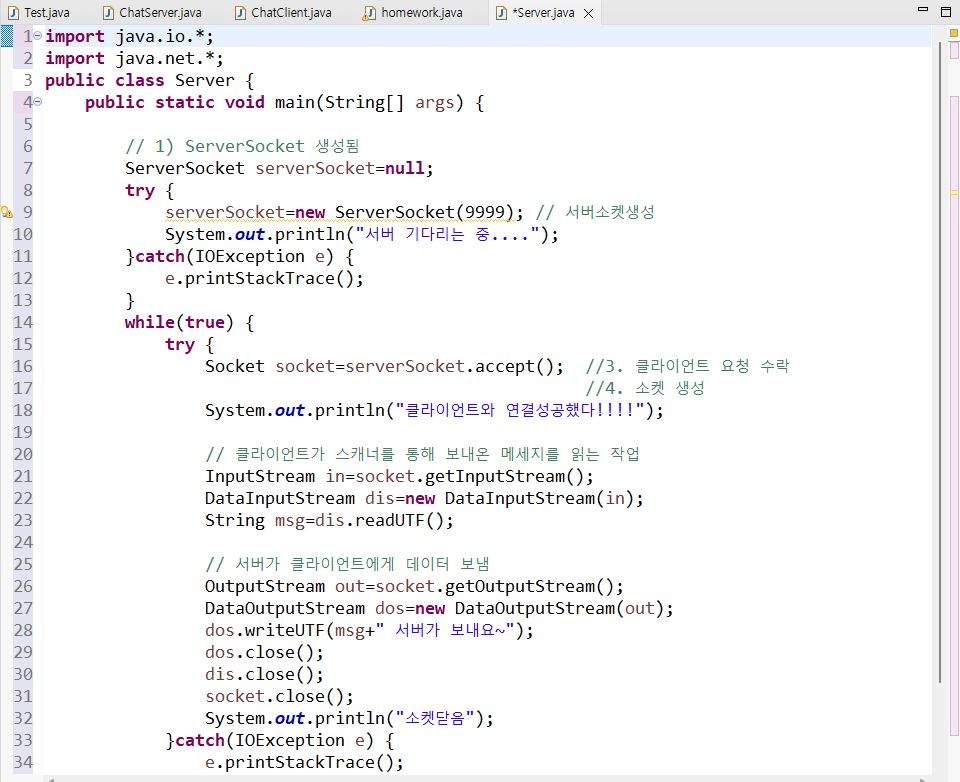Click 'readUTF()' on line 23
The width and height of the screenshot is (960, 782).
(x=399, y=521)
